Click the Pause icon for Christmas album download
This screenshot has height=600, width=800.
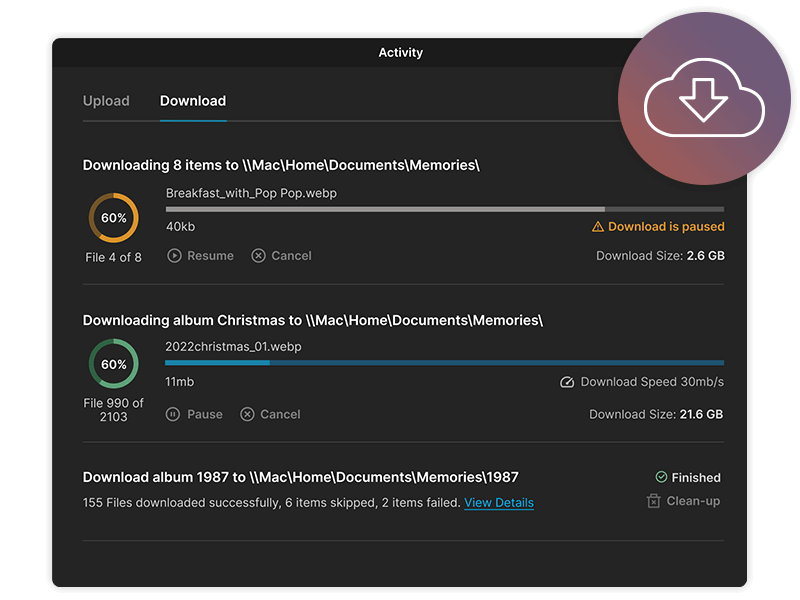pos(173,414)
